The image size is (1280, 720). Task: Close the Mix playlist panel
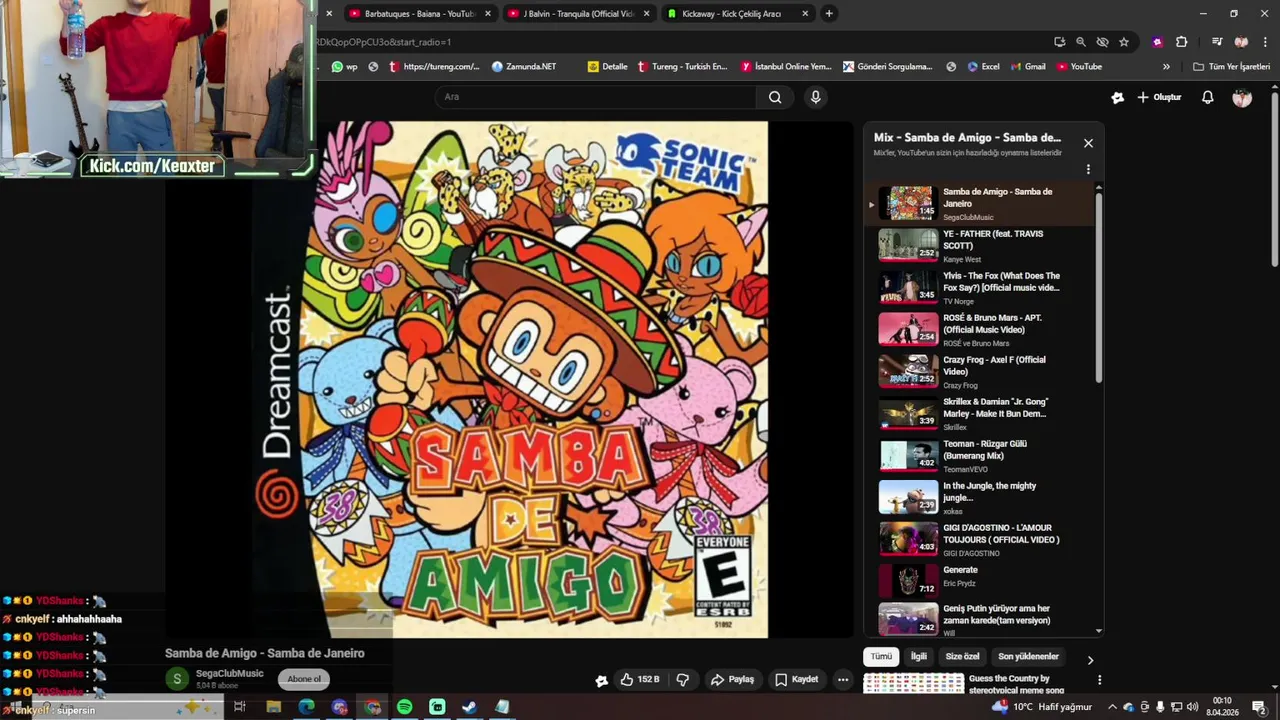[x=1088, y=143]
